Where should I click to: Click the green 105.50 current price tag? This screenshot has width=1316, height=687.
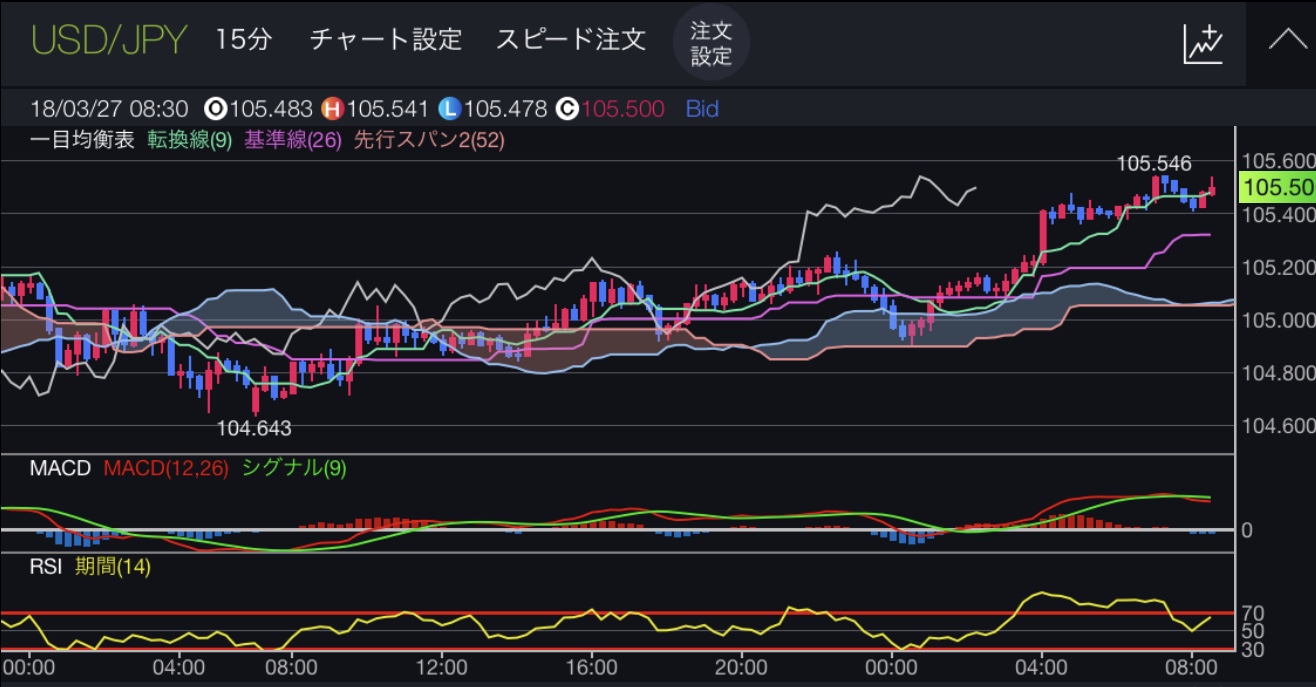click(x=1276, y=187)
